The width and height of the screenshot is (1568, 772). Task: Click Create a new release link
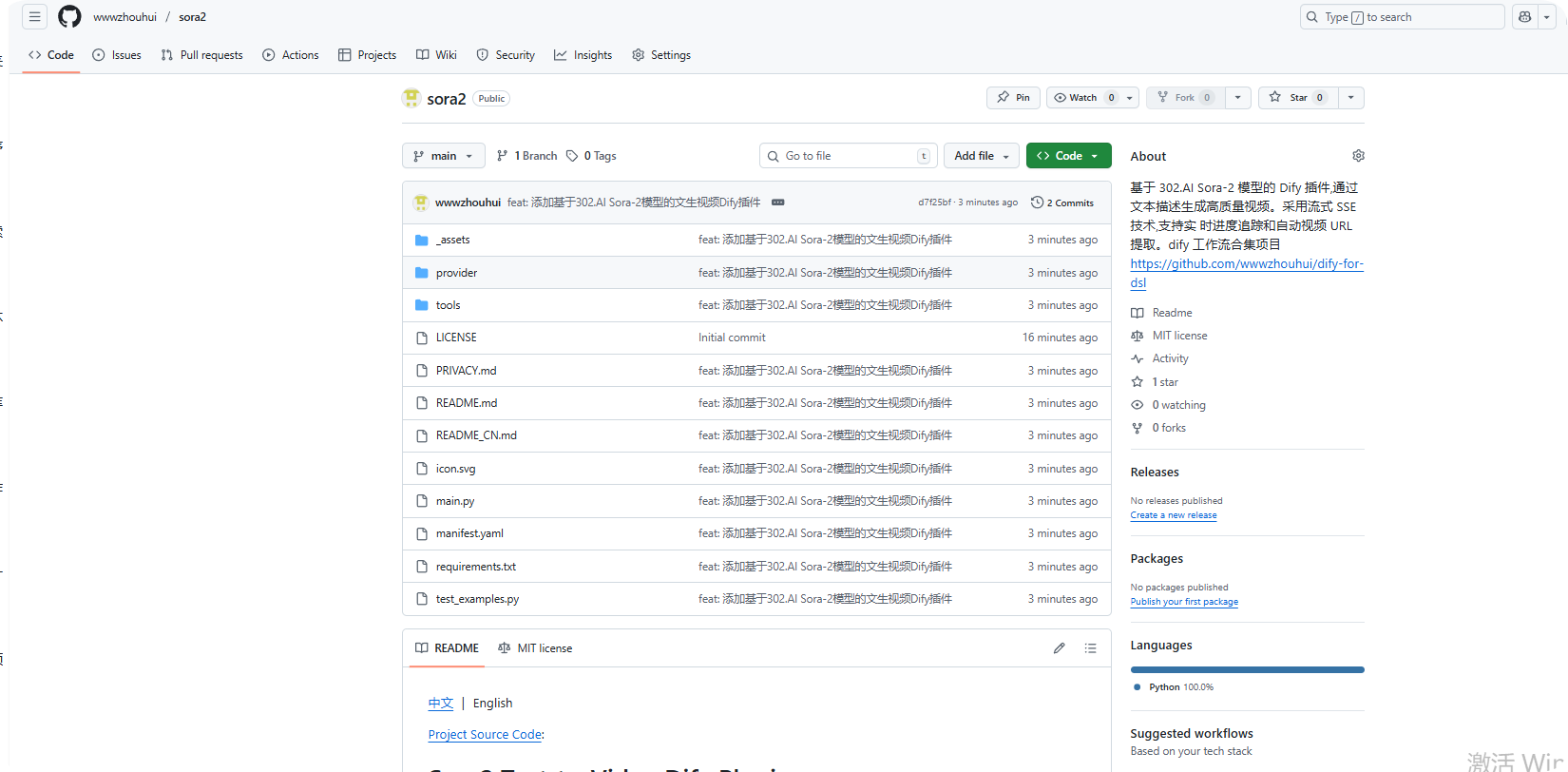pos(1174,515)
